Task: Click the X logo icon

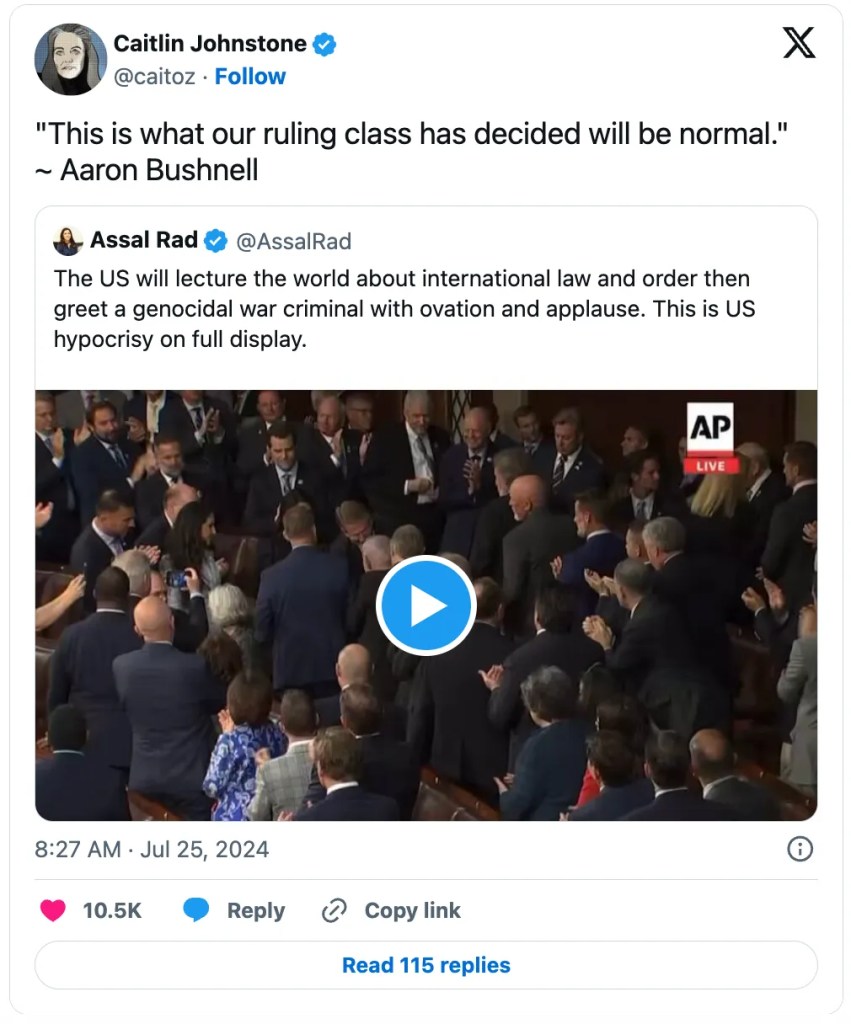Action: (798, 43)
